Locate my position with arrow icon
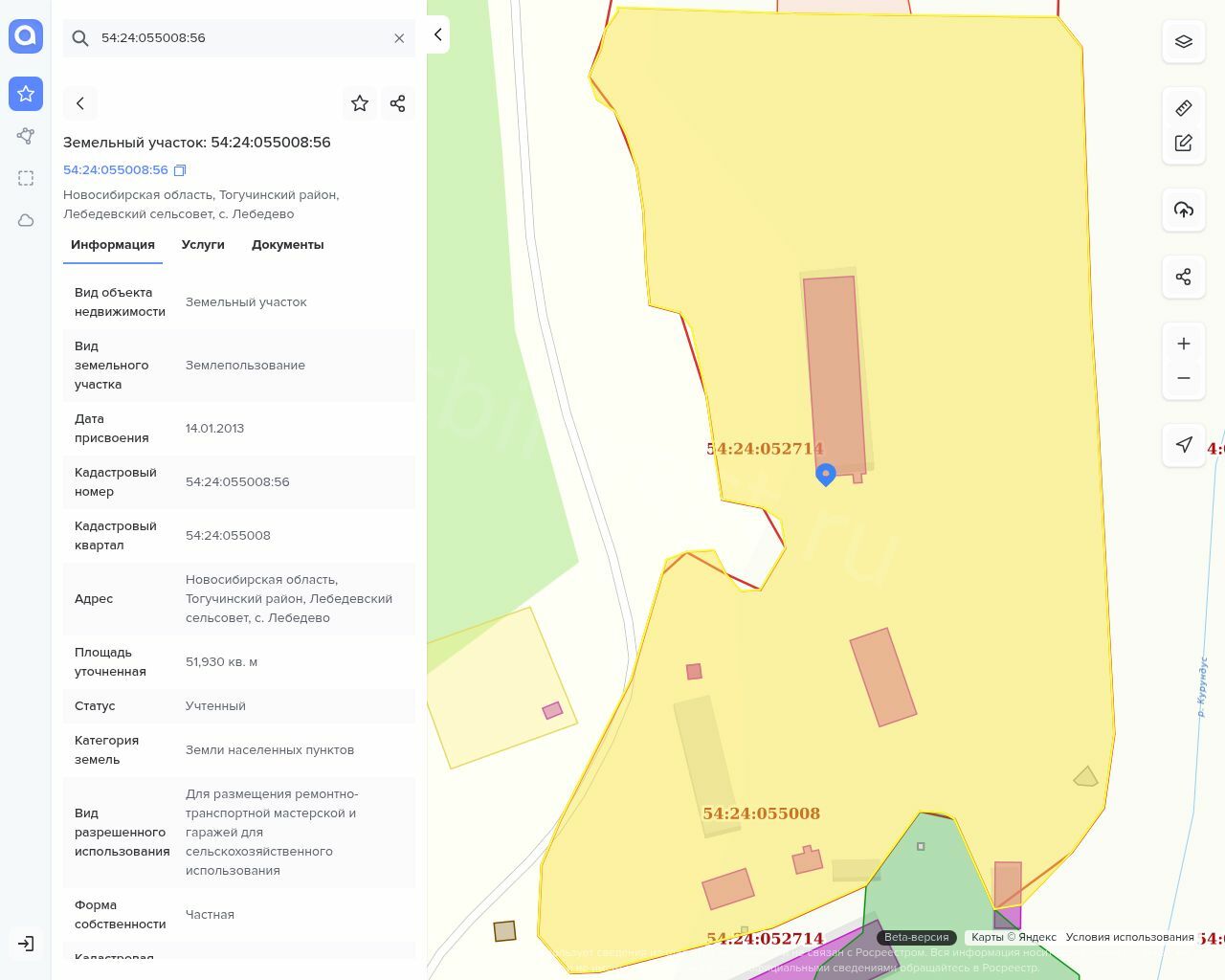This screenshot has width=1225, height=980. [1184, 445]
